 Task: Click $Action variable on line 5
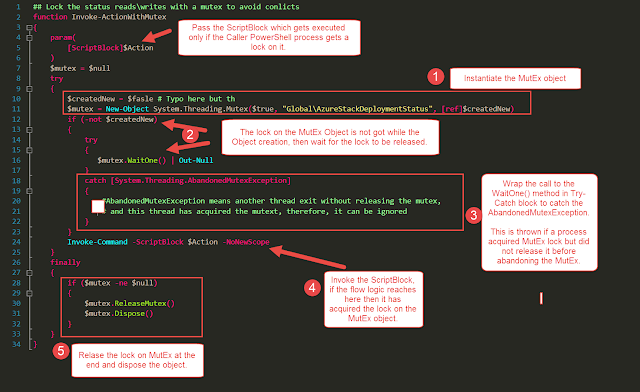tap(138, 48)
